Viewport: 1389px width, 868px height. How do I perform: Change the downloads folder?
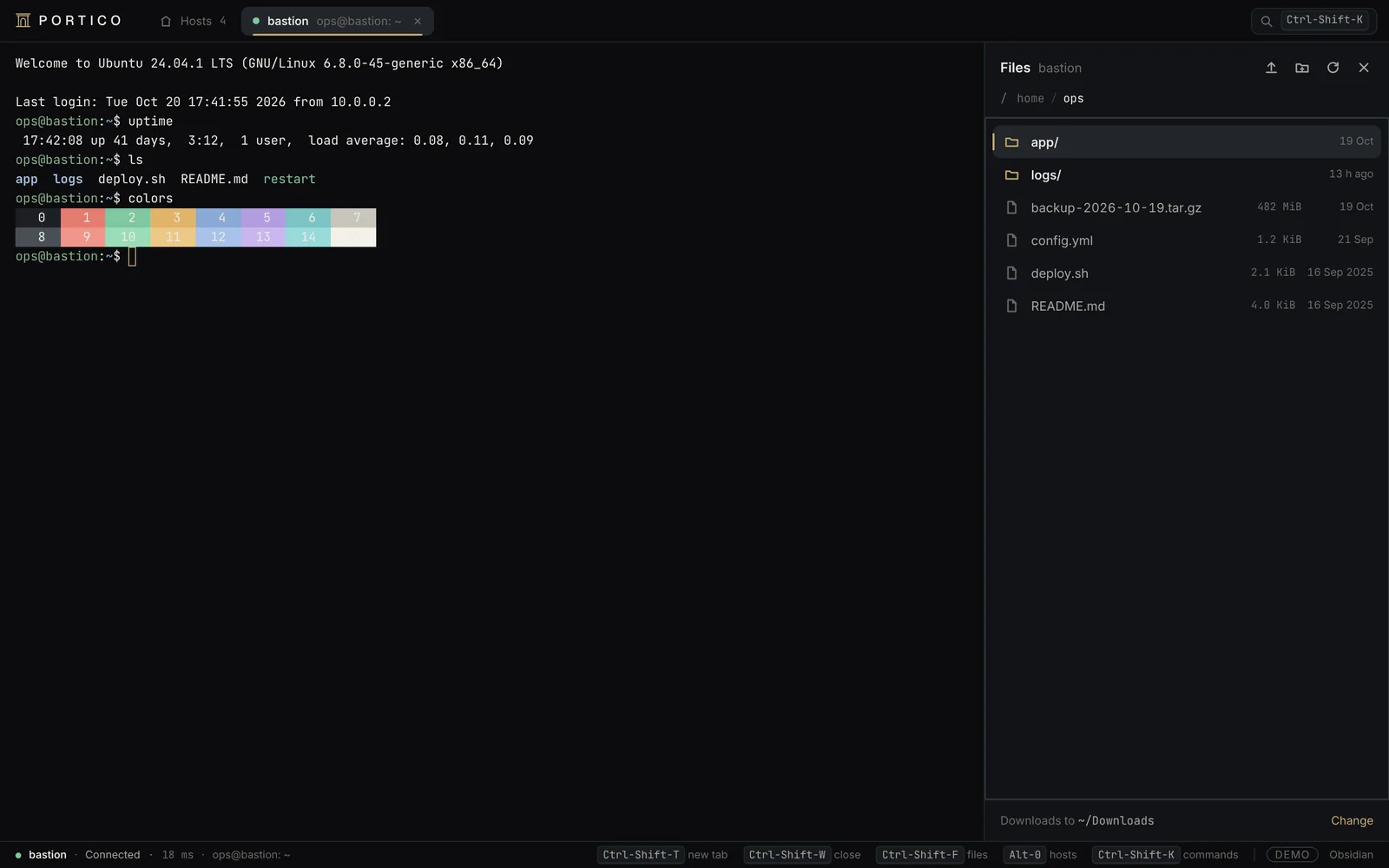point(1352,820)
